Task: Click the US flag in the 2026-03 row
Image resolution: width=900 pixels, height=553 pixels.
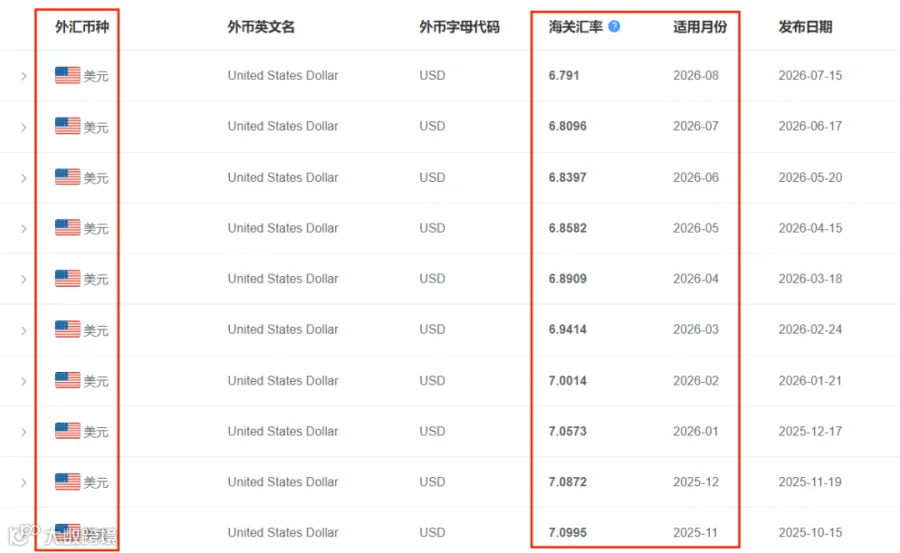Action: tap(68, 329)
